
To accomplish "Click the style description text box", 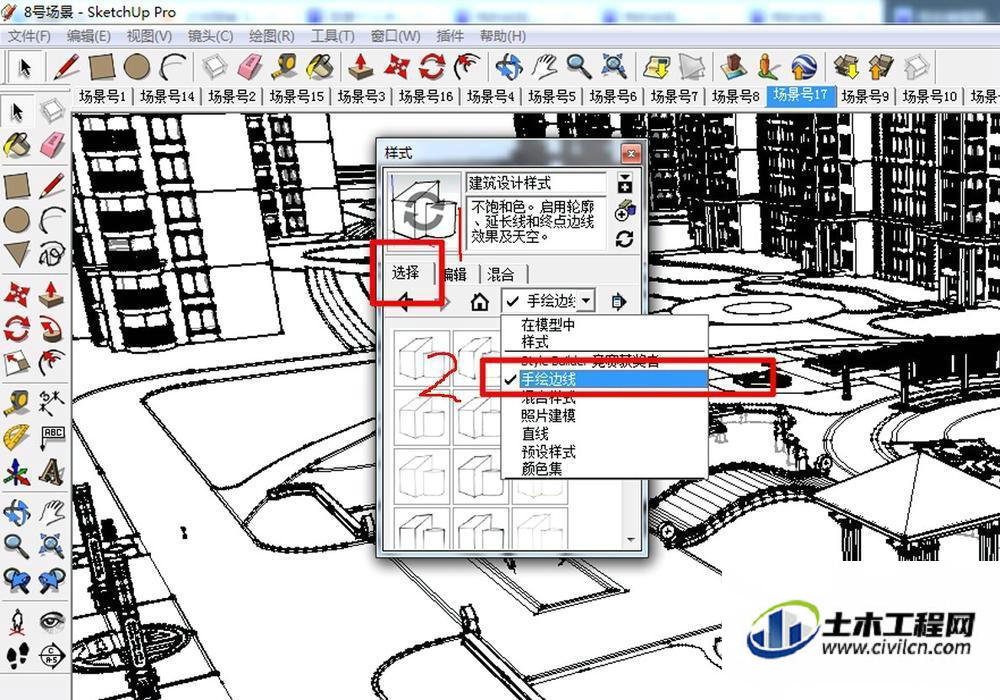I will pos(536,222).
